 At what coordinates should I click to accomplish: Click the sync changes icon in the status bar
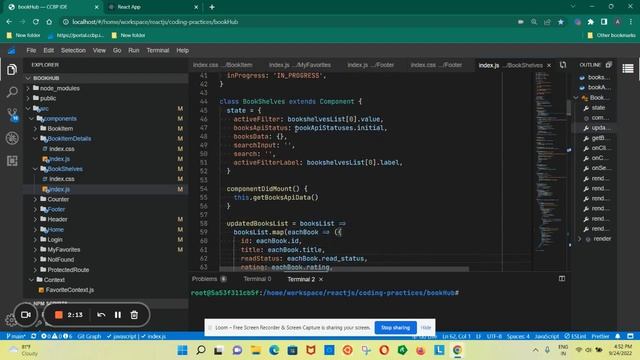click(33, 336)
